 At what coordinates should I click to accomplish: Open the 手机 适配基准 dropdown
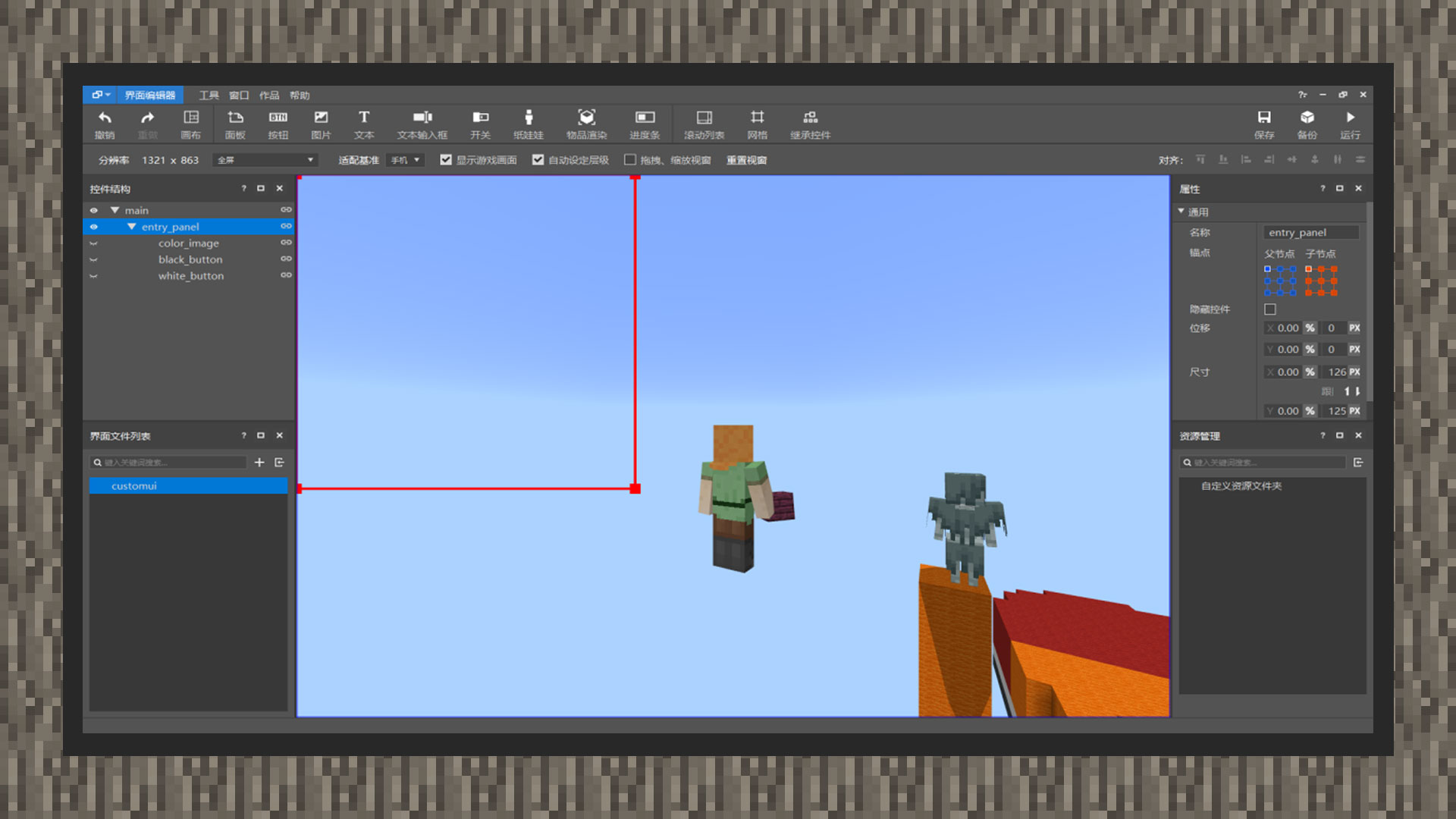tap(404, 160)
